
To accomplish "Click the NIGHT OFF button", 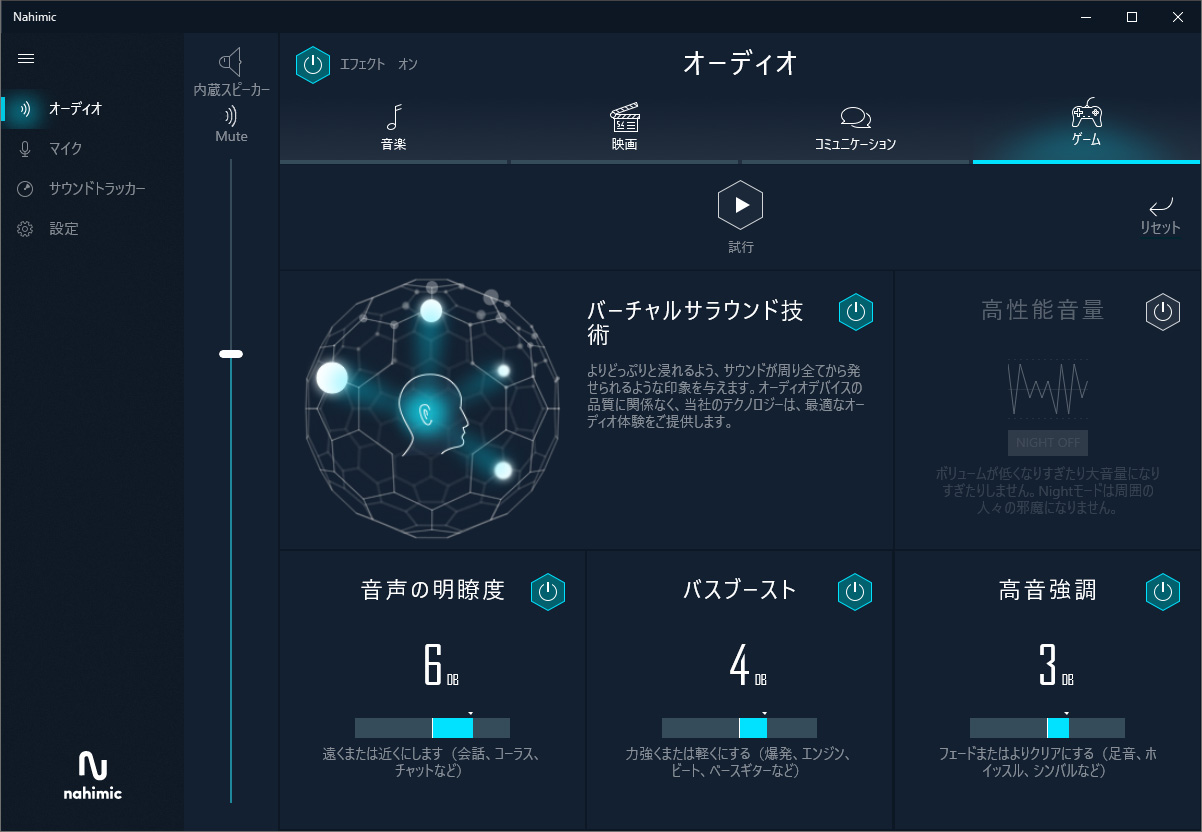I will (1047, 442).
